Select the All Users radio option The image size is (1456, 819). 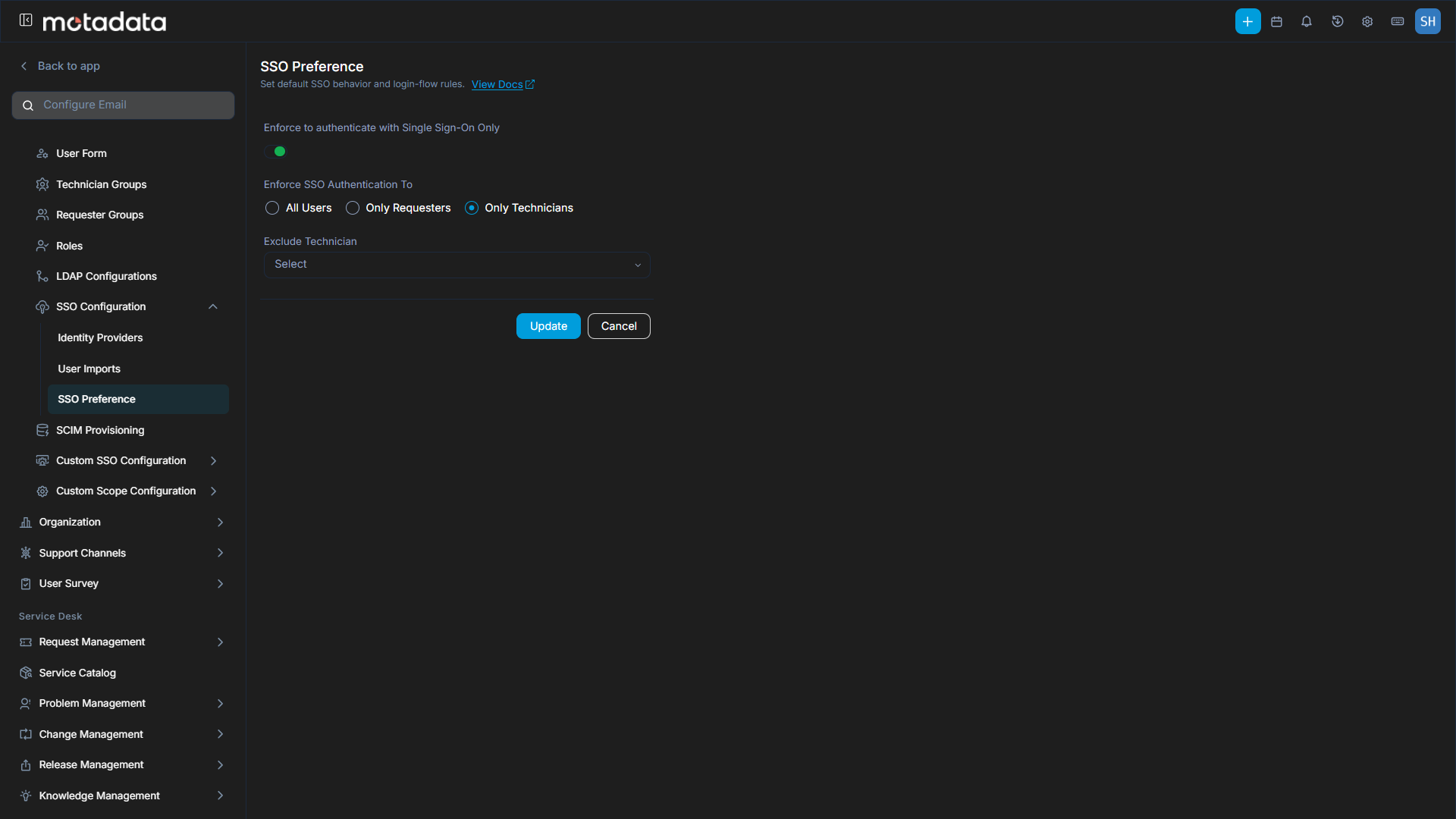pyautogui.click(x=272, y=208)
